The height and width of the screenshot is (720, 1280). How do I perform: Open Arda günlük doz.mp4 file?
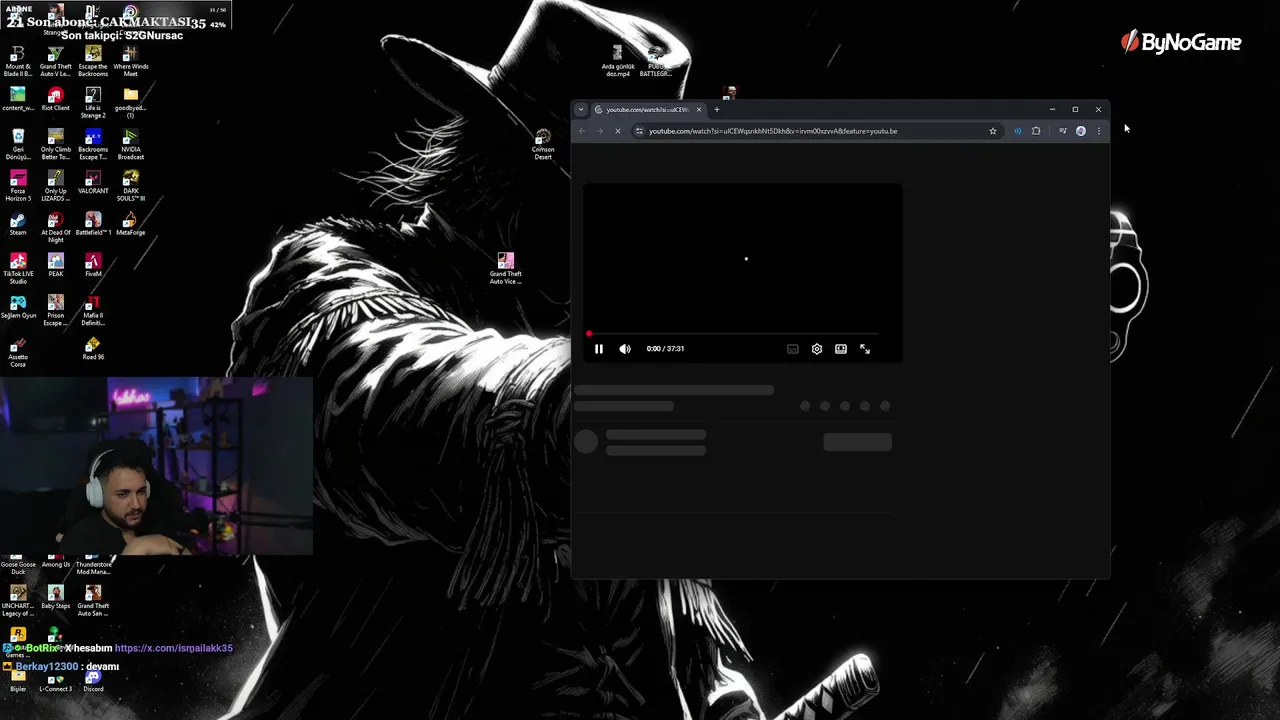(617, 60)
